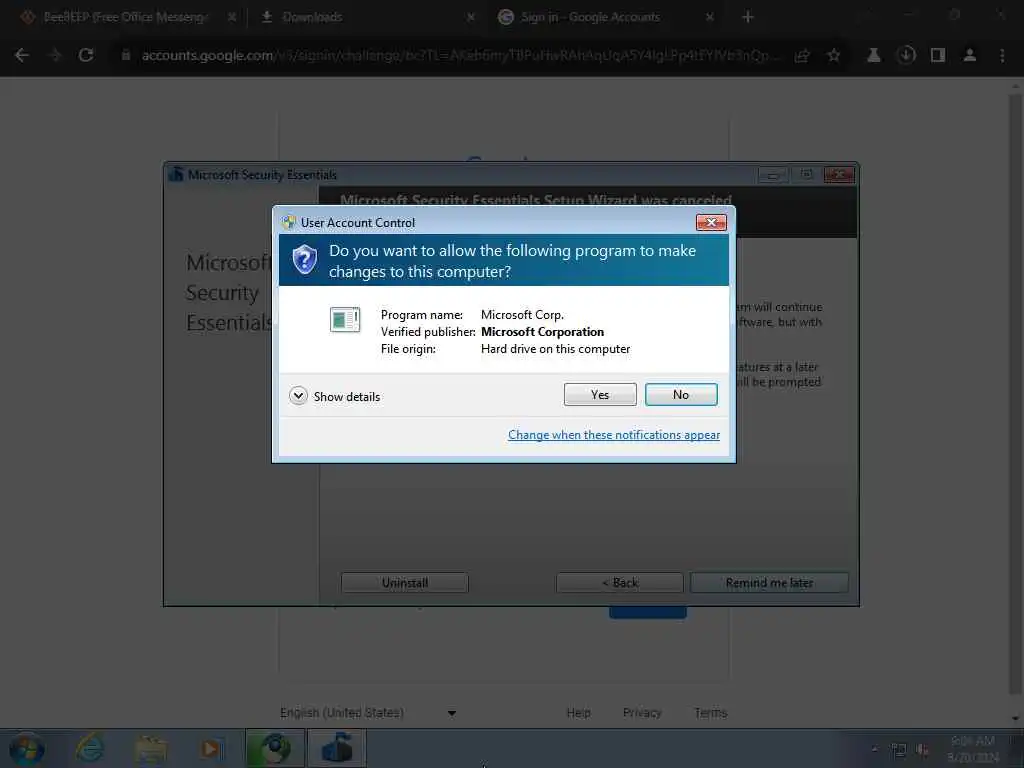Click the Microsoft Security Essentials title icon
Viewport: 1024px width, 768px height.
pos(176,174)
